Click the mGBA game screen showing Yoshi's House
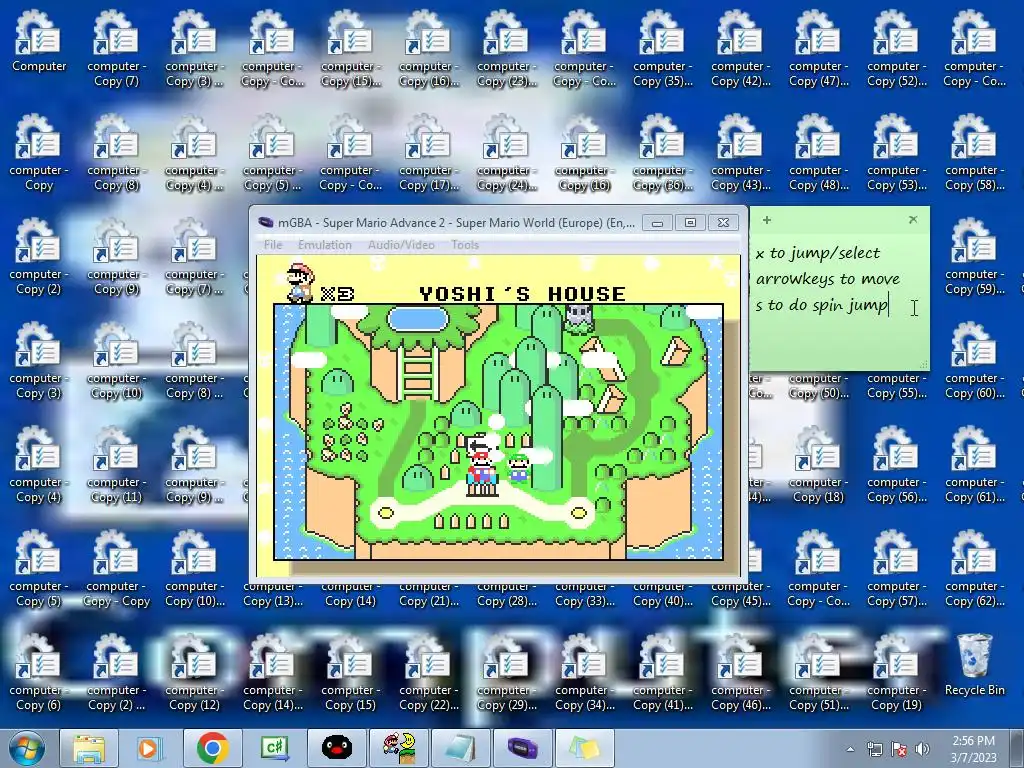Image resolution: width=1024 pixels, height=768 pixels. [498, 415]
